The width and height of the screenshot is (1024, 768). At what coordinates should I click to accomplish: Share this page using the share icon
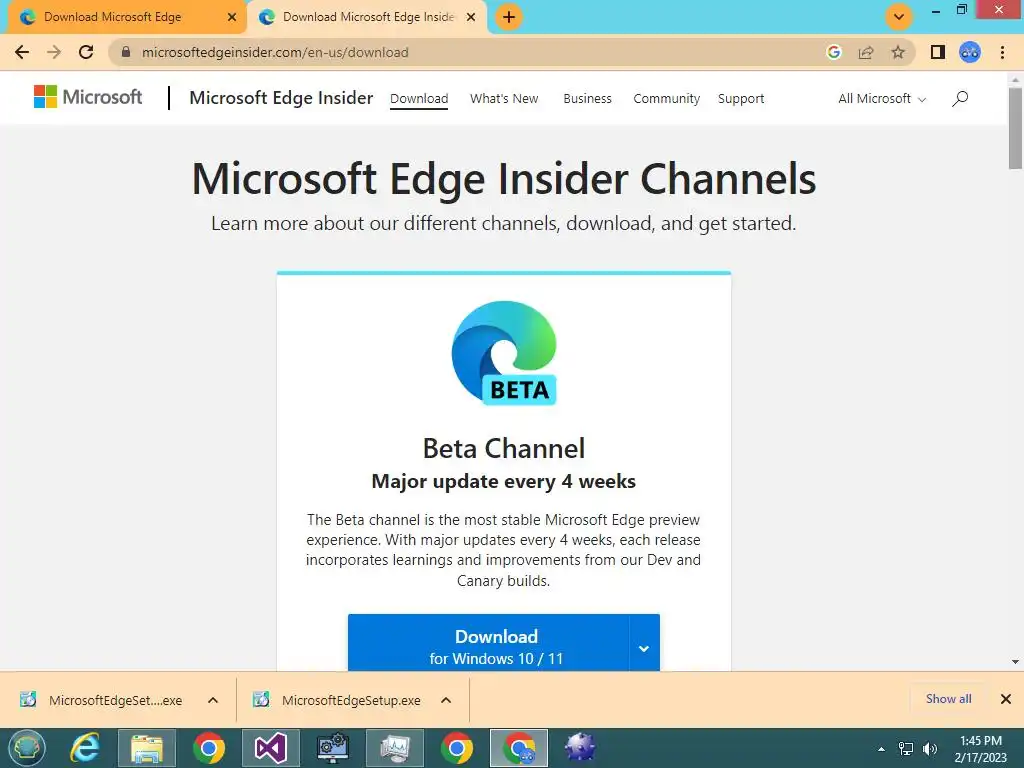coord(866,52)
